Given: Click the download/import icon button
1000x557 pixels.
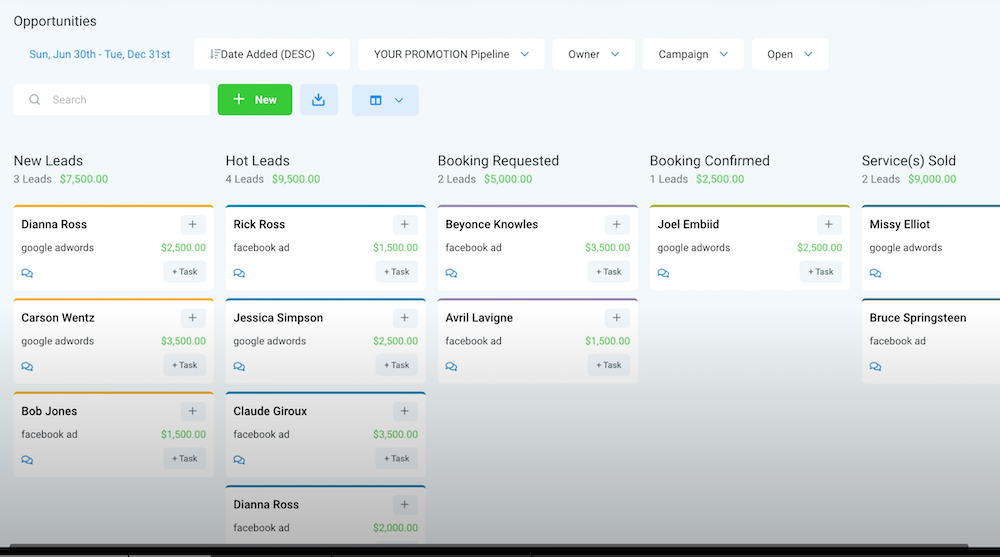Looking at the screenshot, I should (x=318, y=100).
